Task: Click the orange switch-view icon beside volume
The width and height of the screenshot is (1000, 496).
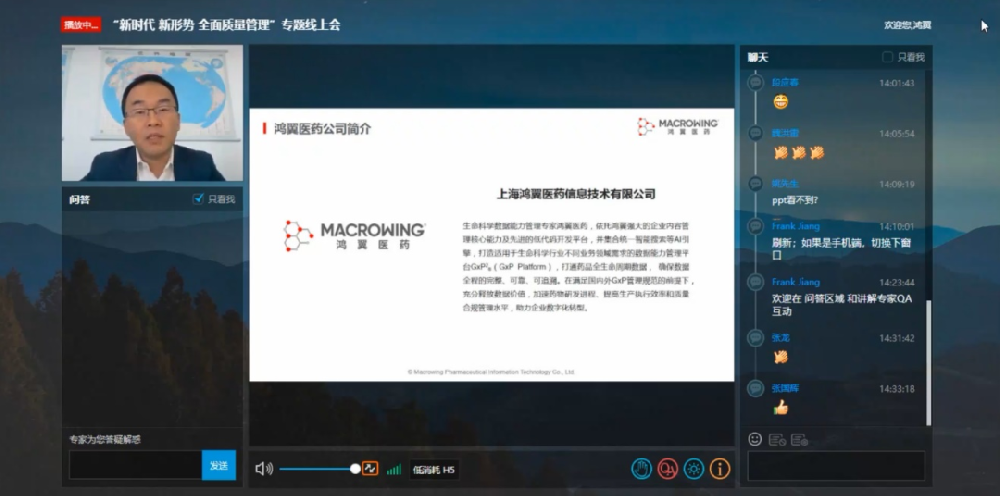Action: (370, 469)
